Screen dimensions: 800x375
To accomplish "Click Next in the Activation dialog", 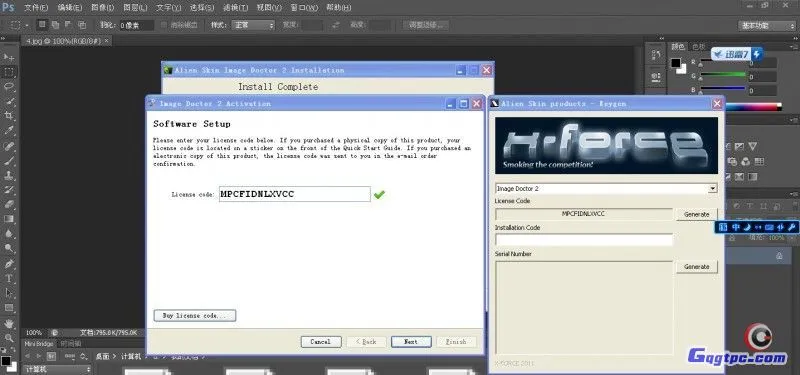I will tap(411, 342).
